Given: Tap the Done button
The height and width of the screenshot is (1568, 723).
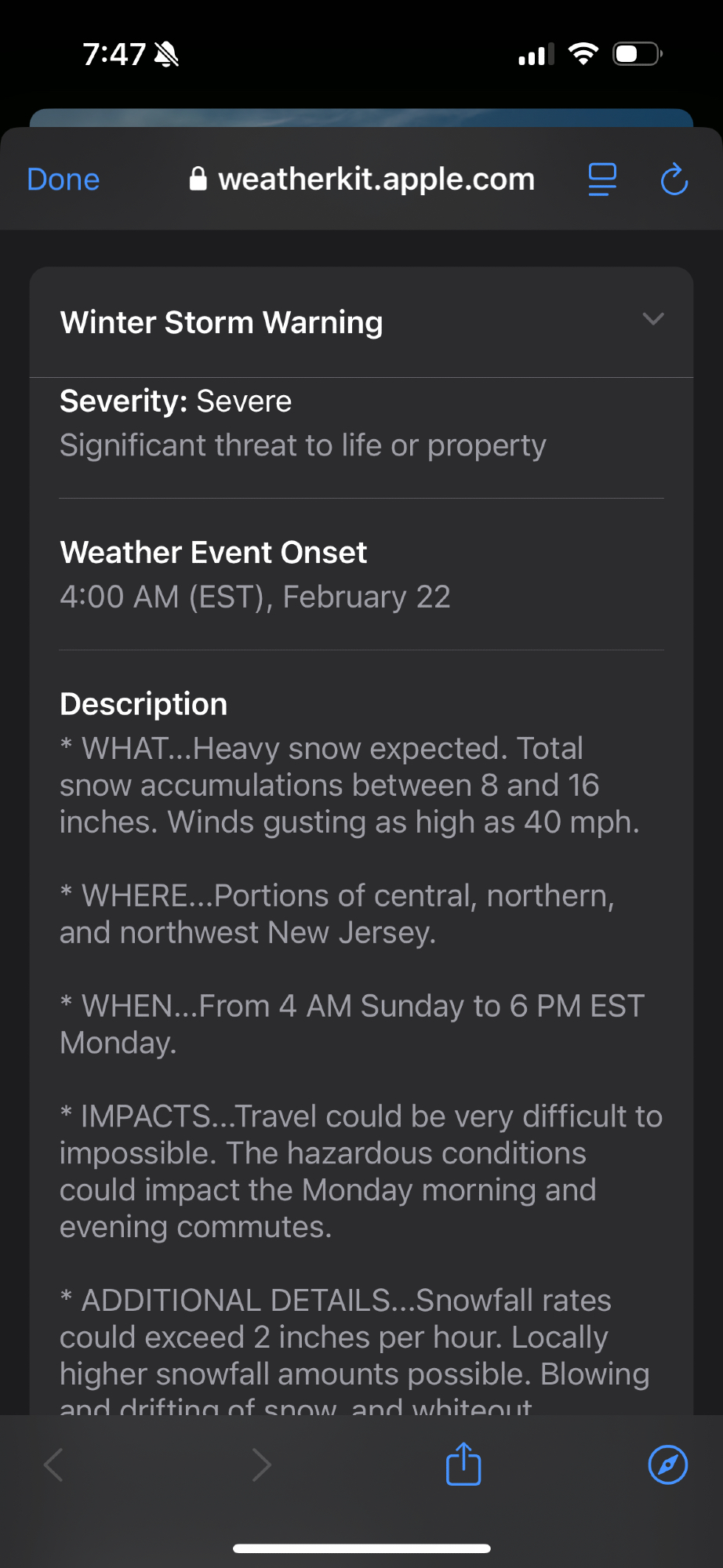Looking at the screenshot, I should (x=64, y=180).
